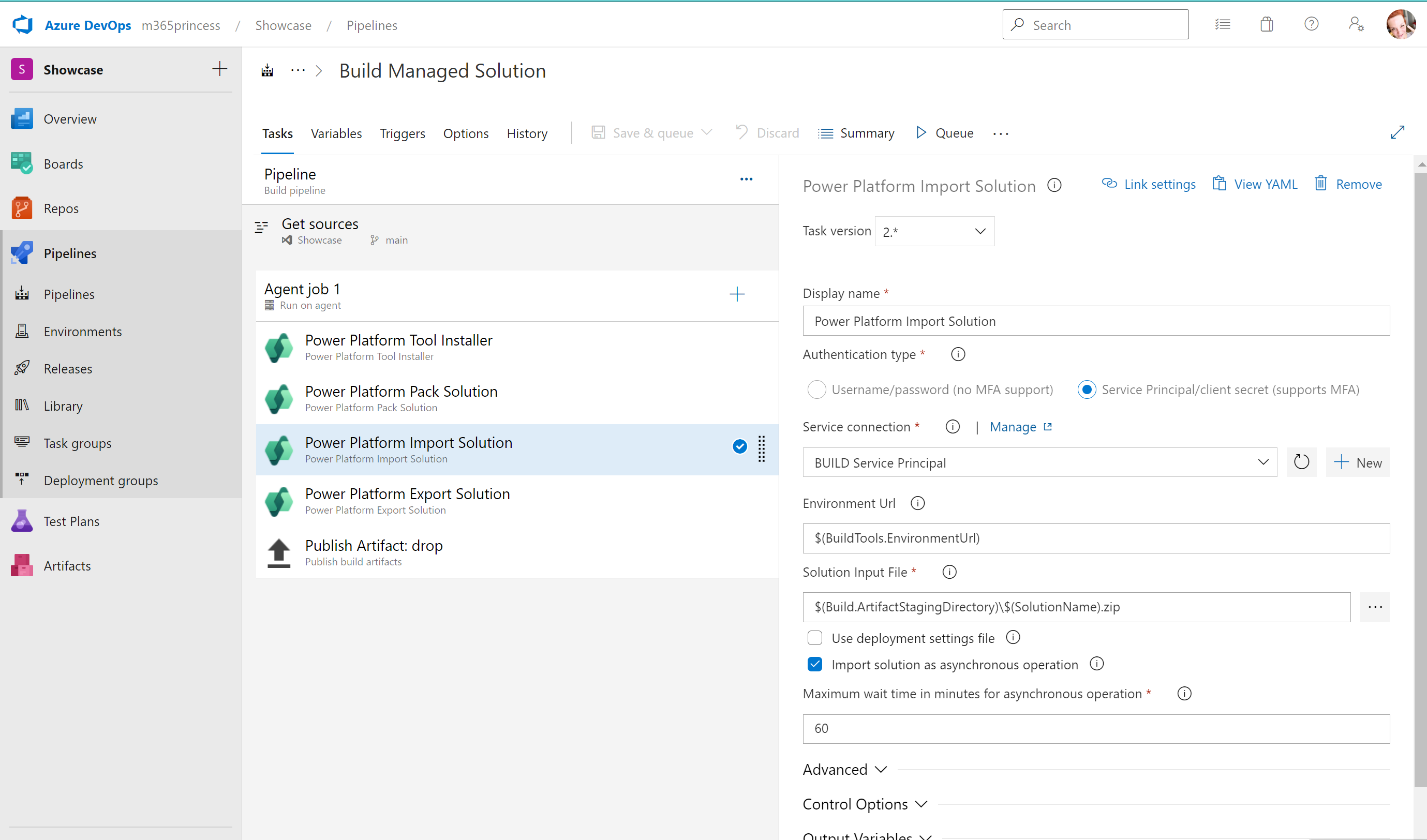1427x840 pixels.
Task: Open the BUILD Service Principal dropdown
Action: click(x=1039, y=462)
